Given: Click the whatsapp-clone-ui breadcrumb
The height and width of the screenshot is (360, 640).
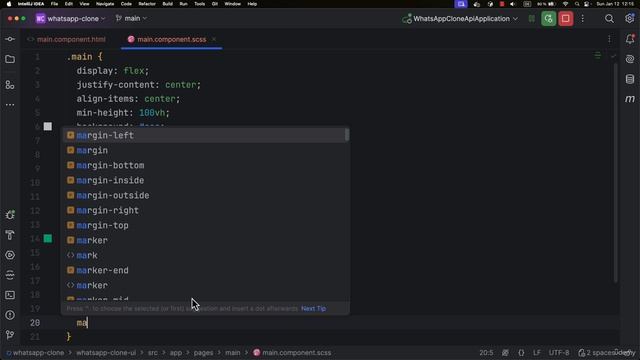Looking at the screenshot, I should click(106, 353).
